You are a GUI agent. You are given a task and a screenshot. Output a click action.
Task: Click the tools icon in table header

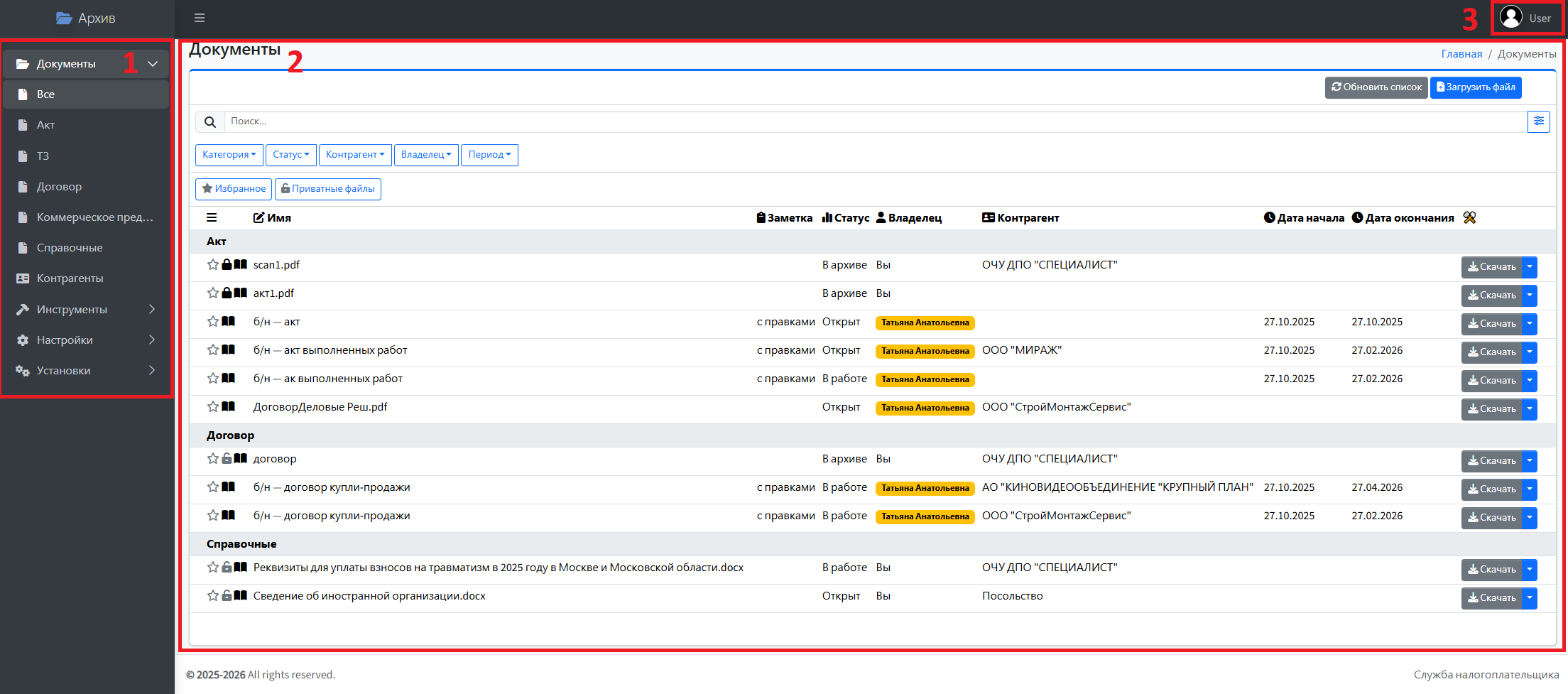[1469, 218]
